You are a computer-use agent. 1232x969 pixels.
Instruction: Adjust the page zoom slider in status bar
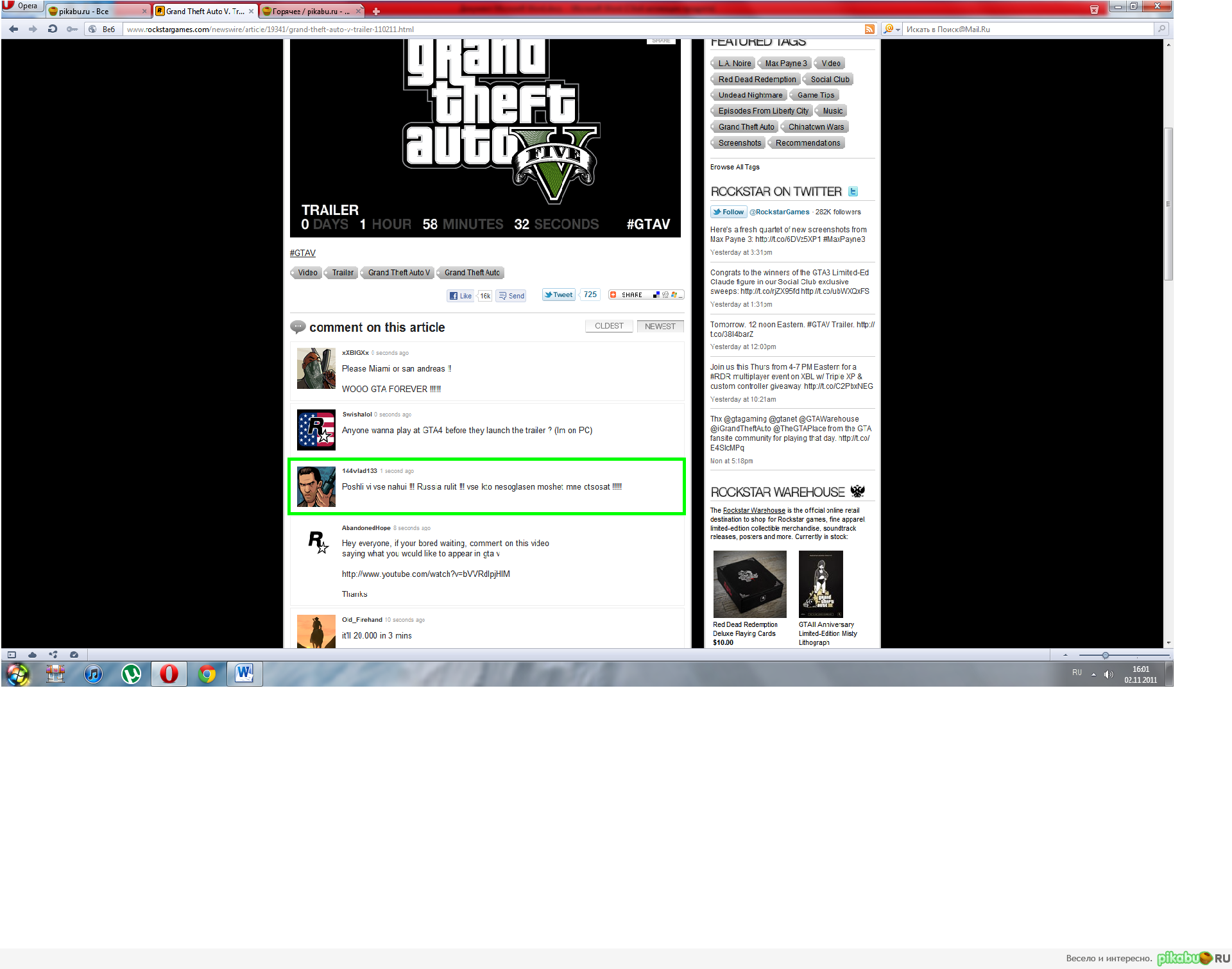pos(1105,655)
